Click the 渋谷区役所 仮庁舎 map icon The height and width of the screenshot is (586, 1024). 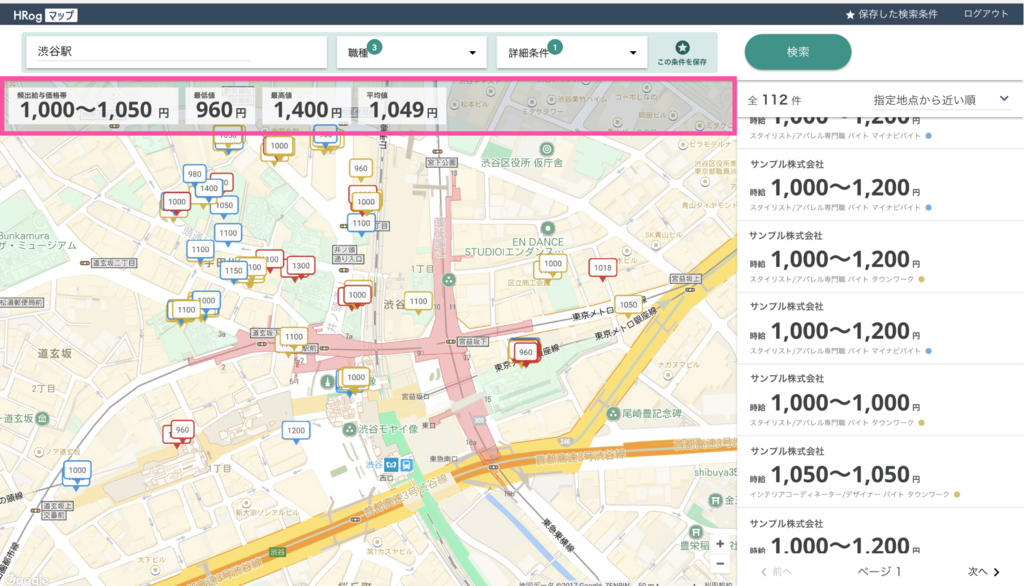547,149
